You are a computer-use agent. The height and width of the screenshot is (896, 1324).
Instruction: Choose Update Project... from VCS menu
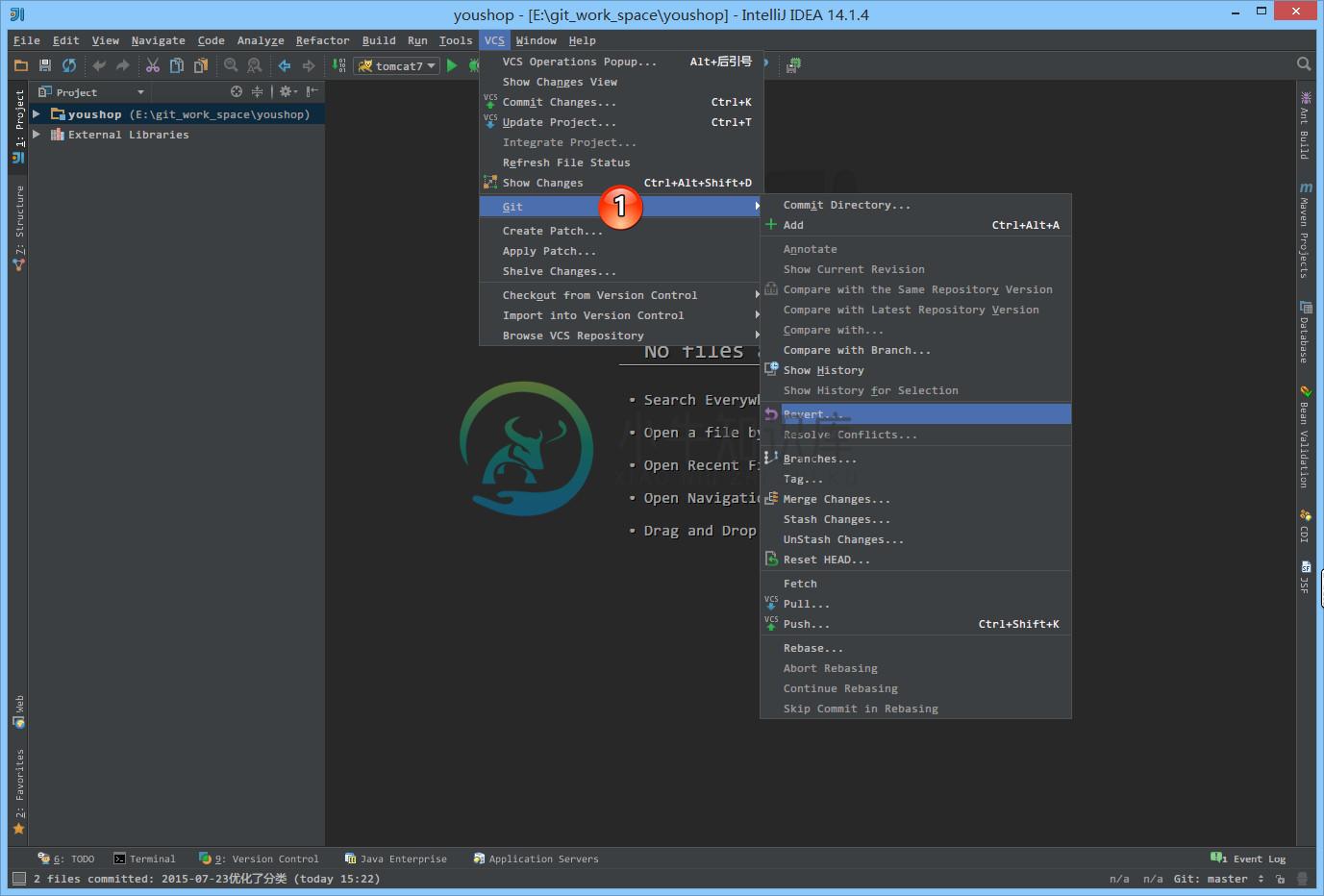621,122
